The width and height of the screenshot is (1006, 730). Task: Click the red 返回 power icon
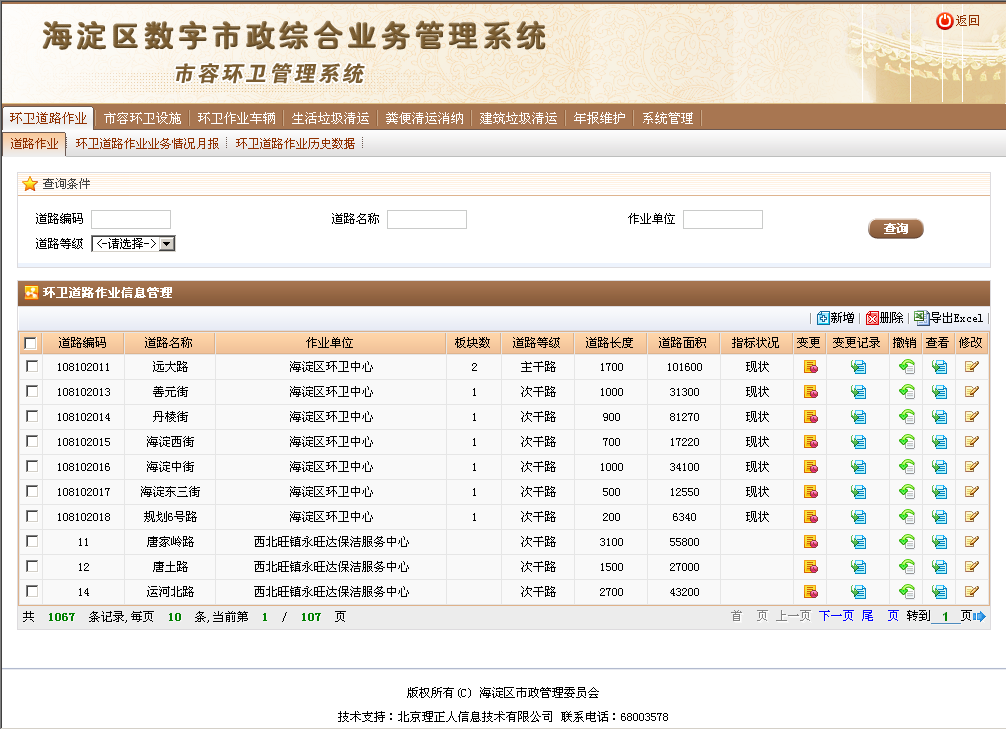(944, 21)
